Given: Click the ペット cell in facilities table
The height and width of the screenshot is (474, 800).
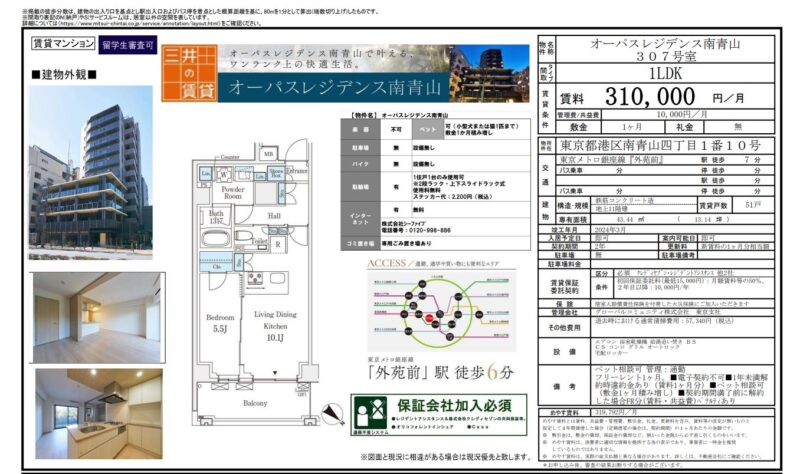Looking at the screenshot, I should pos(428,130).
